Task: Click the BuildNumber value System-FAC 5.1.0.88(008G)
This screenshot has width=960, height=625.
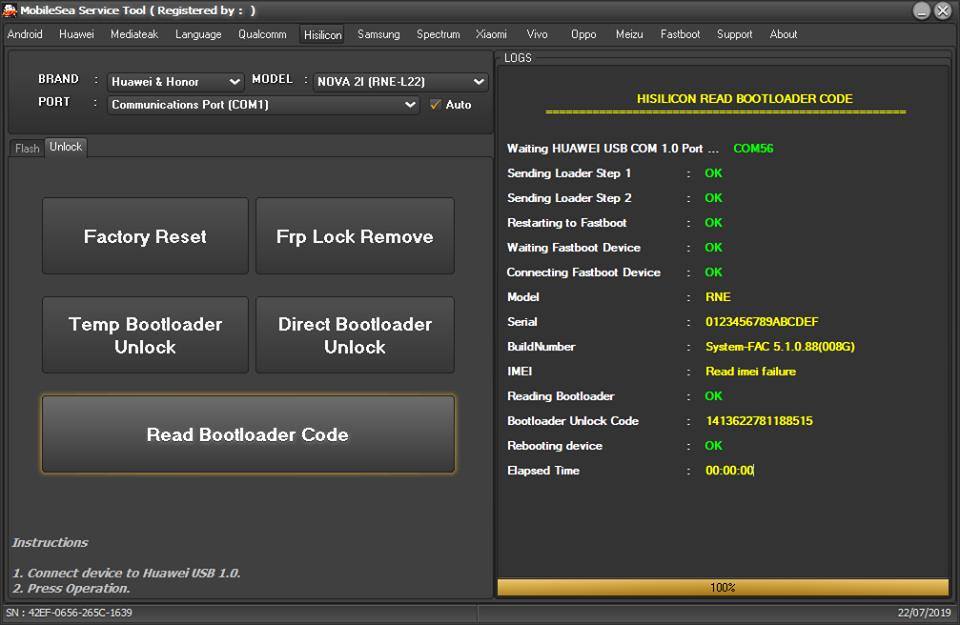Action: [780, 347]
